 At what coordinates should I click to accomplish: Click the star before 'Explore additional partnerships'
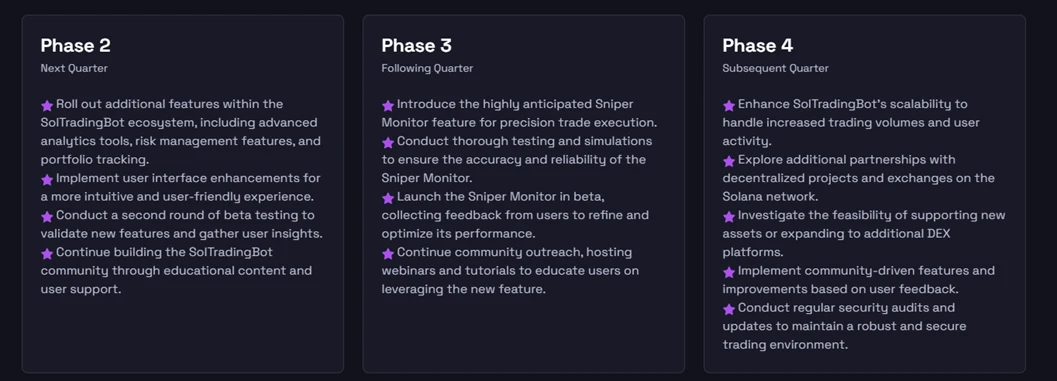(729, 160)
